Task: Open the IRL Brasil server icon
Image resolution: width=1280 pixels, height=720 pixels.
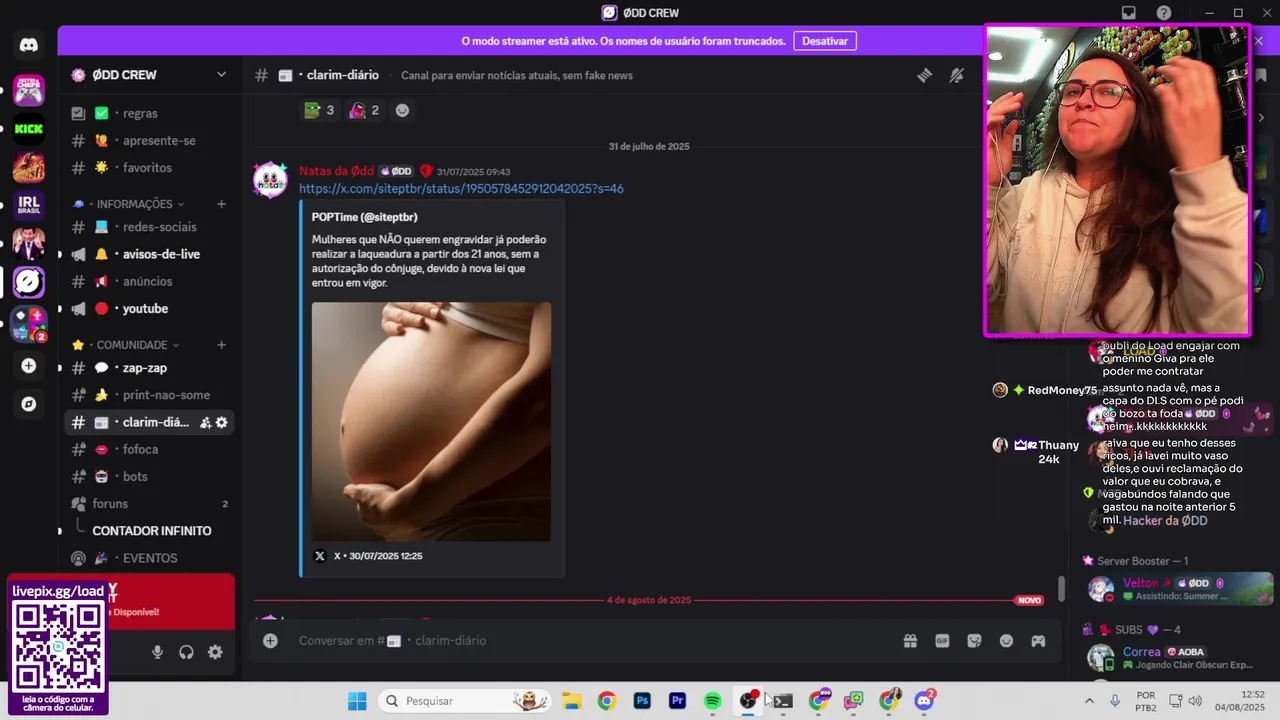Action: 28,205
